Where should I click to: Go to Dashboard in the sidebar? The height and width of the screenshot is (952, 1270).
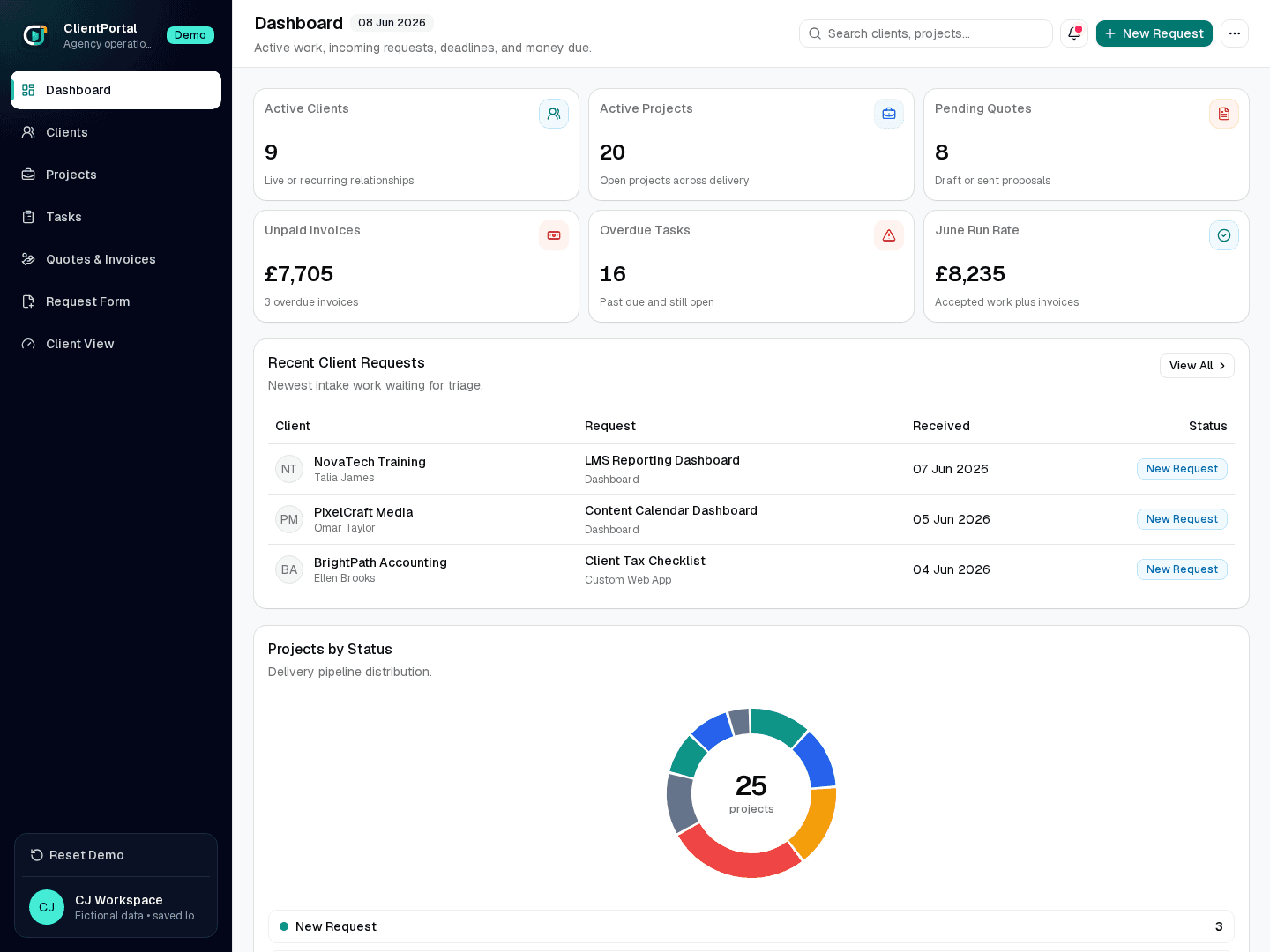click(116, 90)
